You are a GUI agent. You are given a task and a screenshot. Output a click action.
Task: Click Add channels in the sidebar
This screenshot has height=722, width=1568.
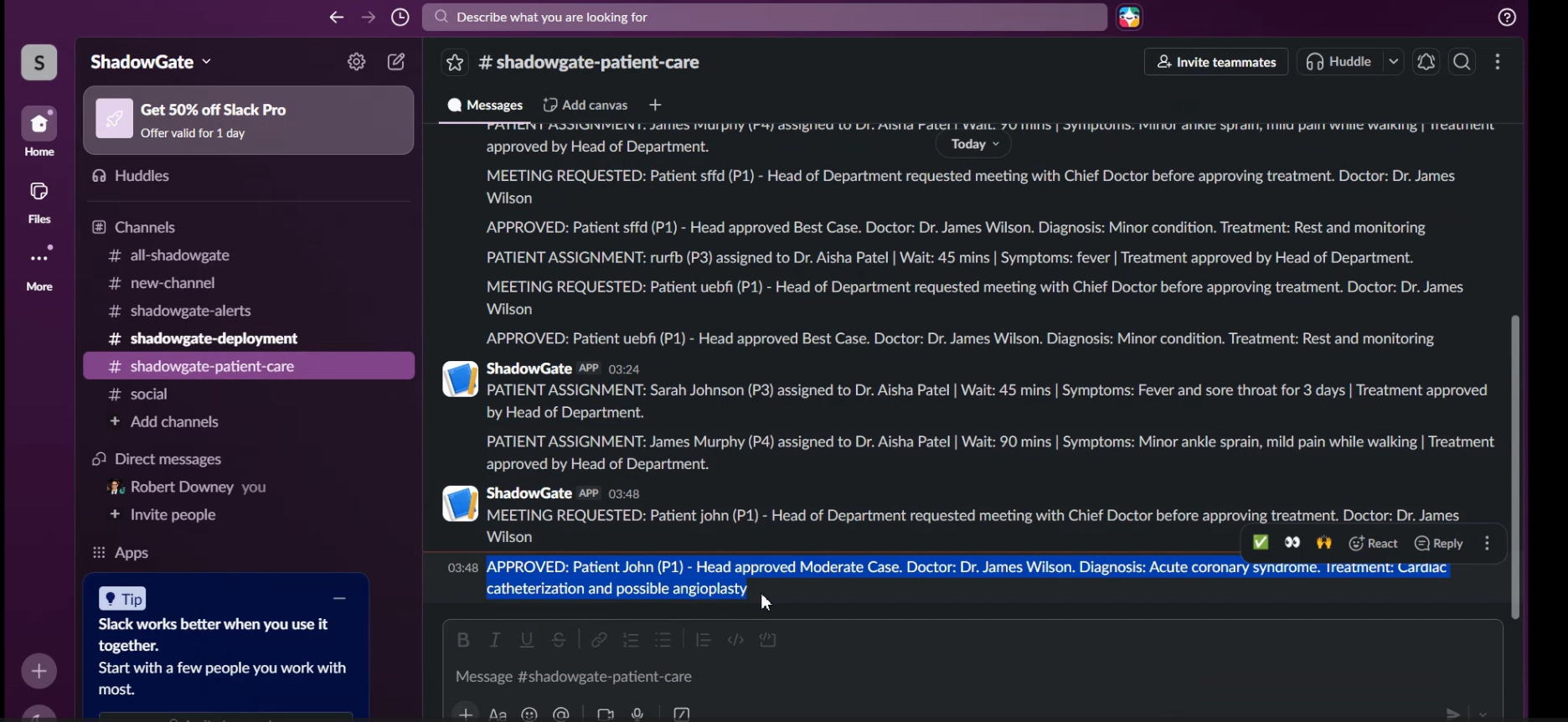(x=249, y=422)
